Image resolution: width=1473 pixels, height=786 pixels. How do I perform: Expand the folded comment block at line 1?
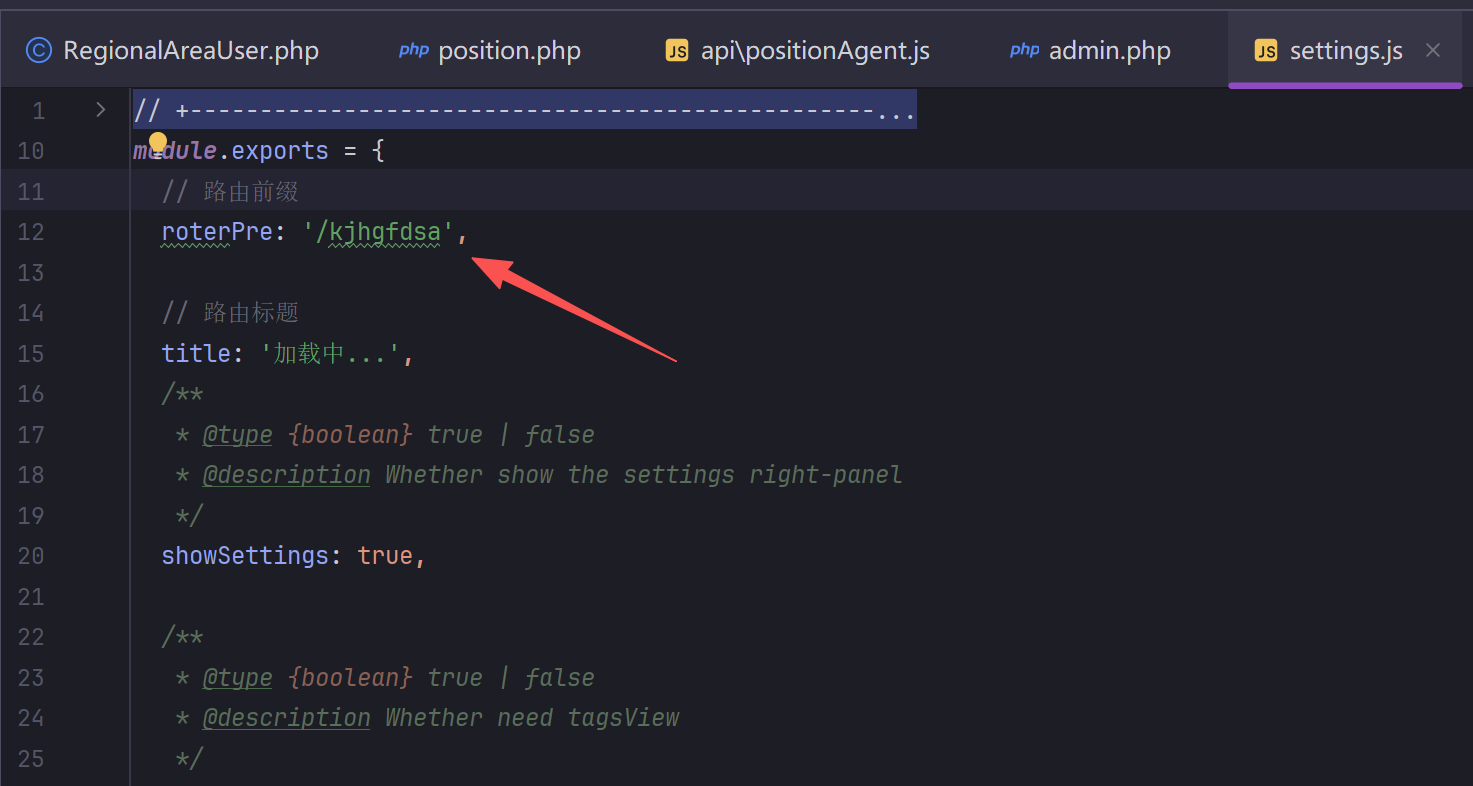tap(100, 110)
